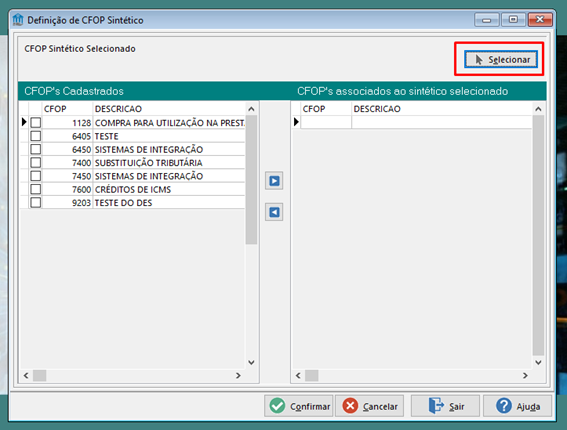Click up arrow of Cadastrados vertical scrollbar

coord(251,109)
